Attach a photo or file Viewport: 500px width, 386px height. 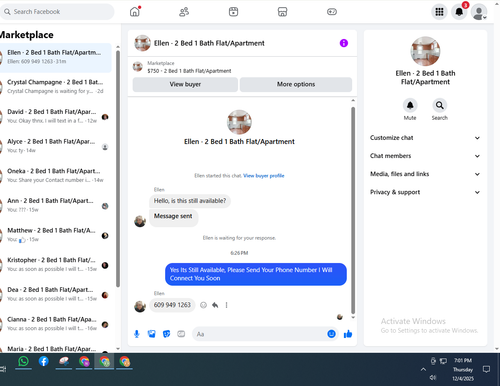[152, 334]
